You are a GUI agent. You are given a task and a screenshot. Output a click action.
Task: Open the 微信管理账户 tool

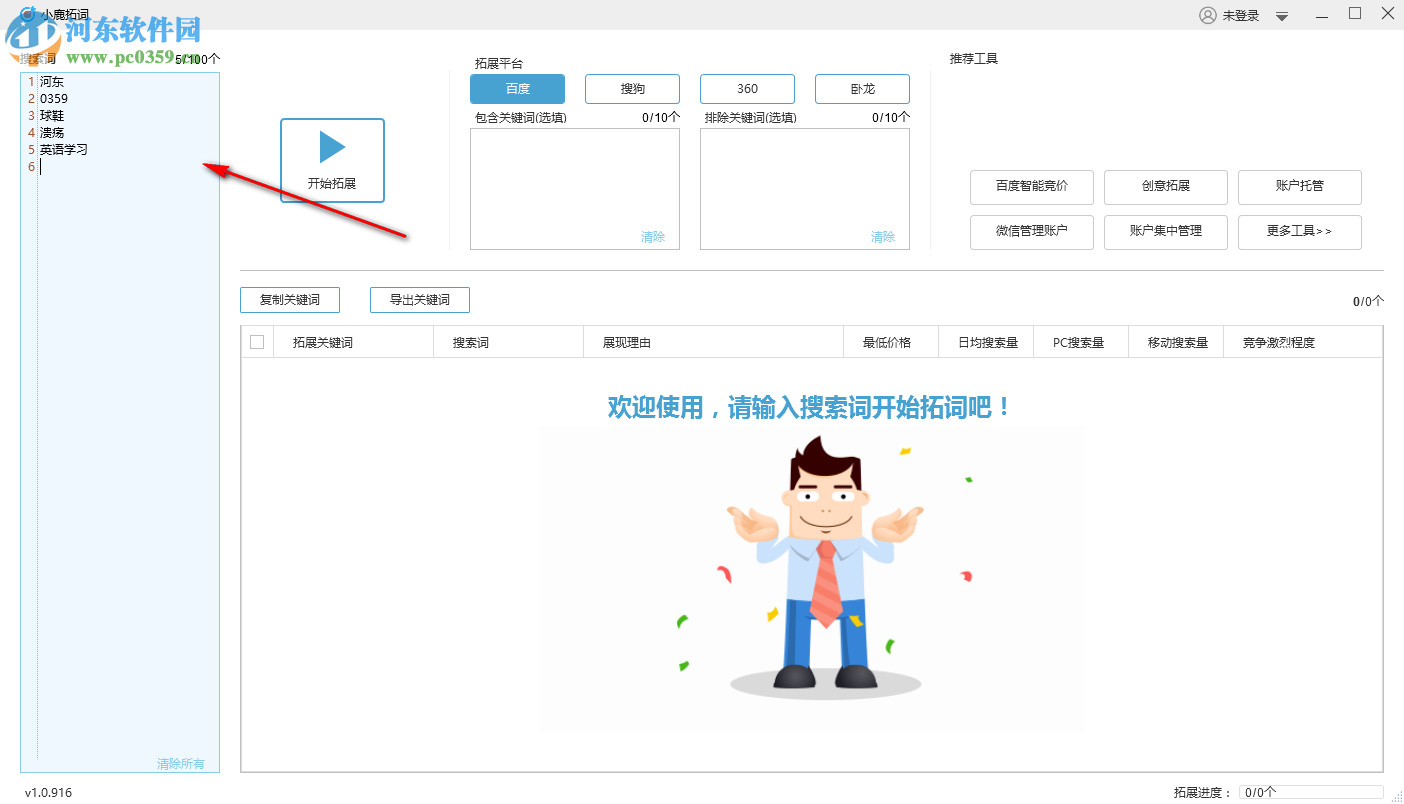click(x=1031, y=232)
